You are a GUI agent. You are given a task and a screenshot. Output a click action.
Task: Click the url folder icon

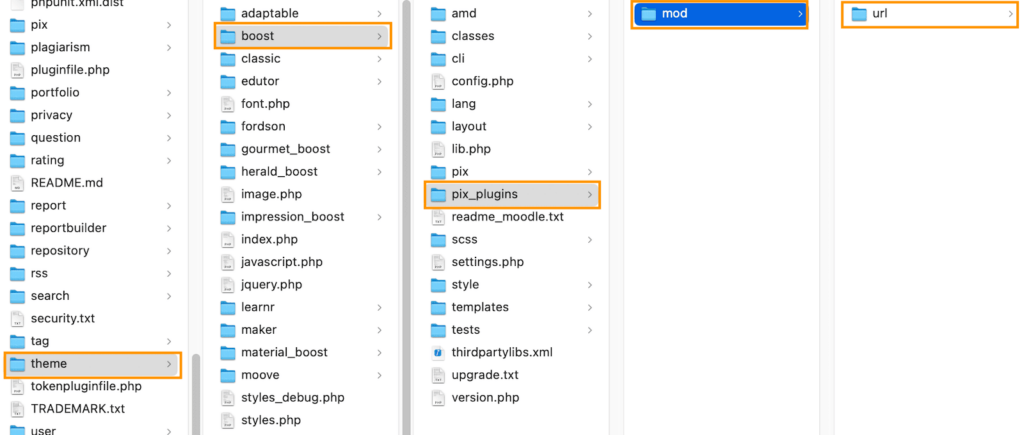coord(858,14)
